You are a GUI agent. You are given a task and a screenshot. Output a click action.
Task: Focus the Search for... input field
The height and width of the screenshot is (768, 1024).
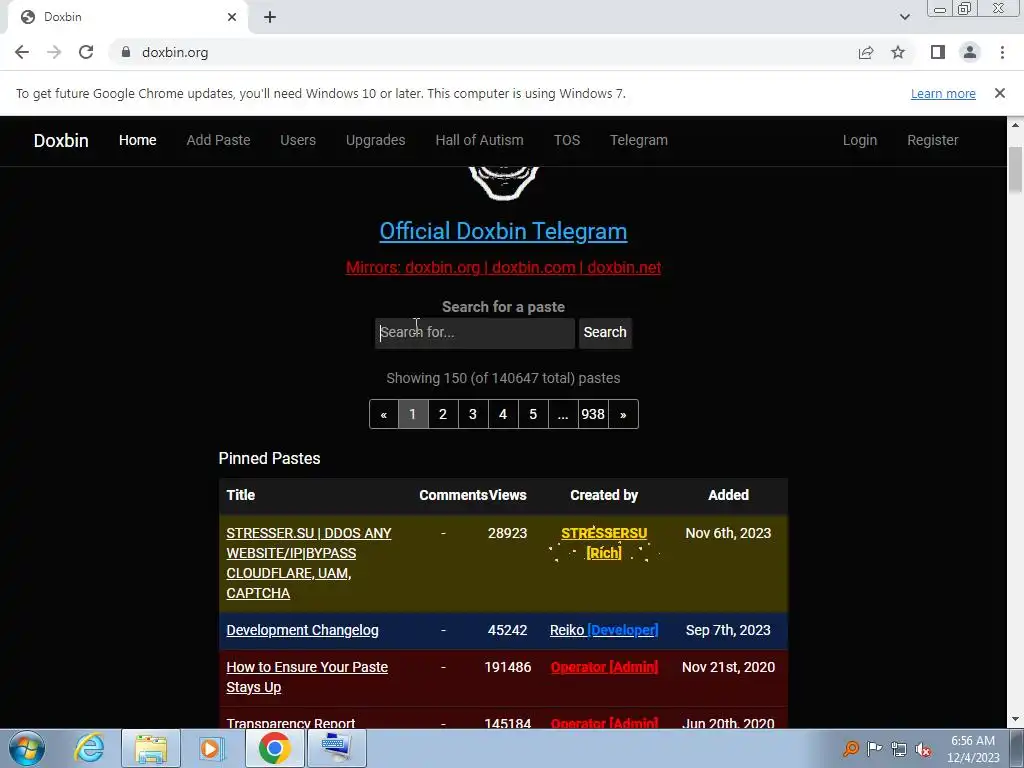(x=475, y=332)
